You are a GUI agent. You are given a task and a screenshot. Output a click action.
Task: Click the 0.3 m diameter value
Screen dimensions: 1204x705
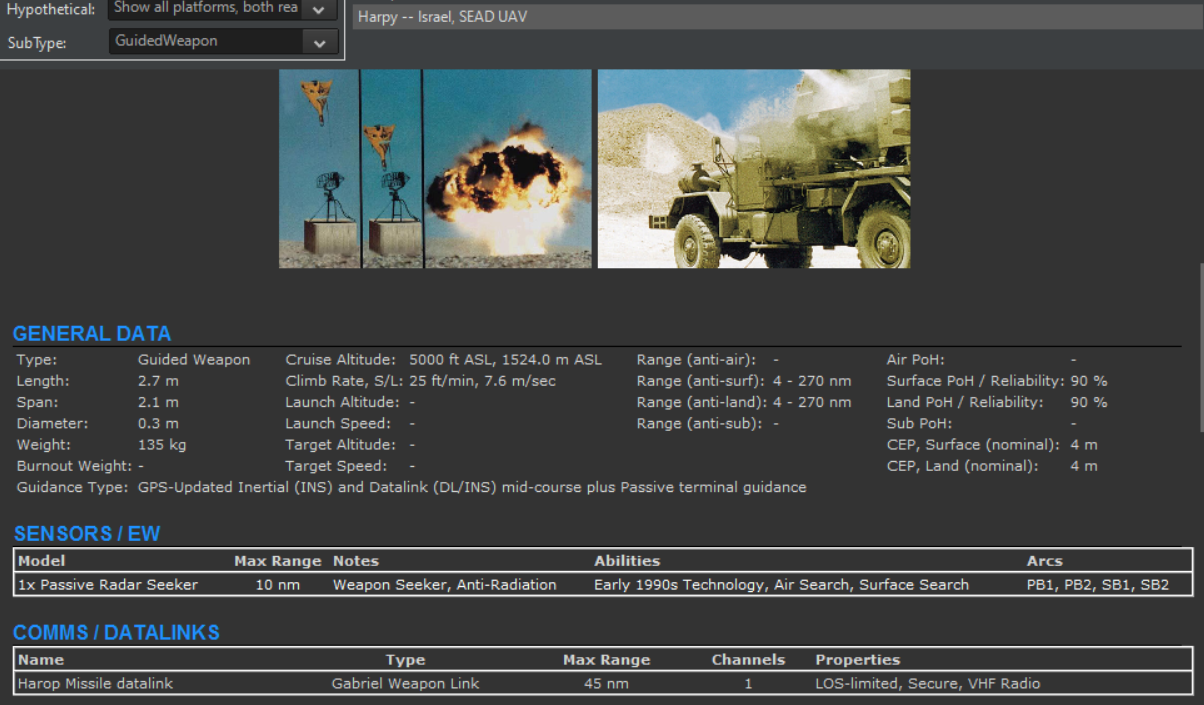(x=158, y=424)
